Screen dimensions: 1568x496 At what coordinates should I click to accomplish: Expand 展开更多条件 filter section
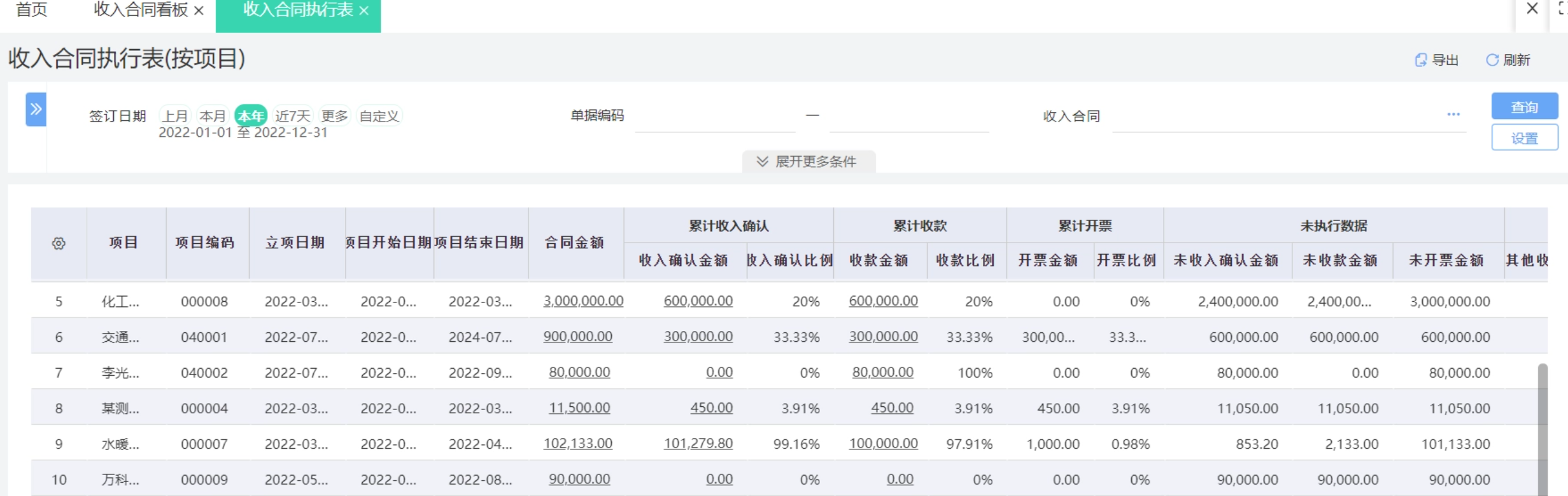pos(807,162)
